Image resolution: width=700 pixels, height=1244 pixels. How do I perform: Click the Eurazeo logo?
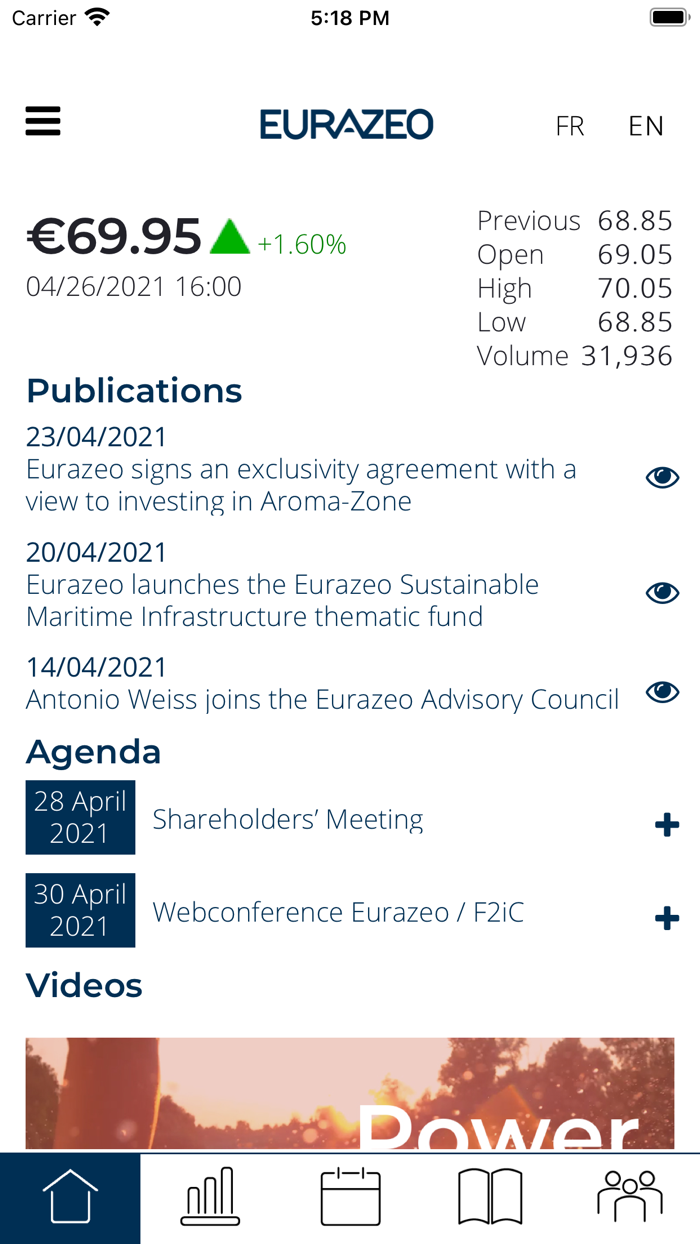pos(346,123)
